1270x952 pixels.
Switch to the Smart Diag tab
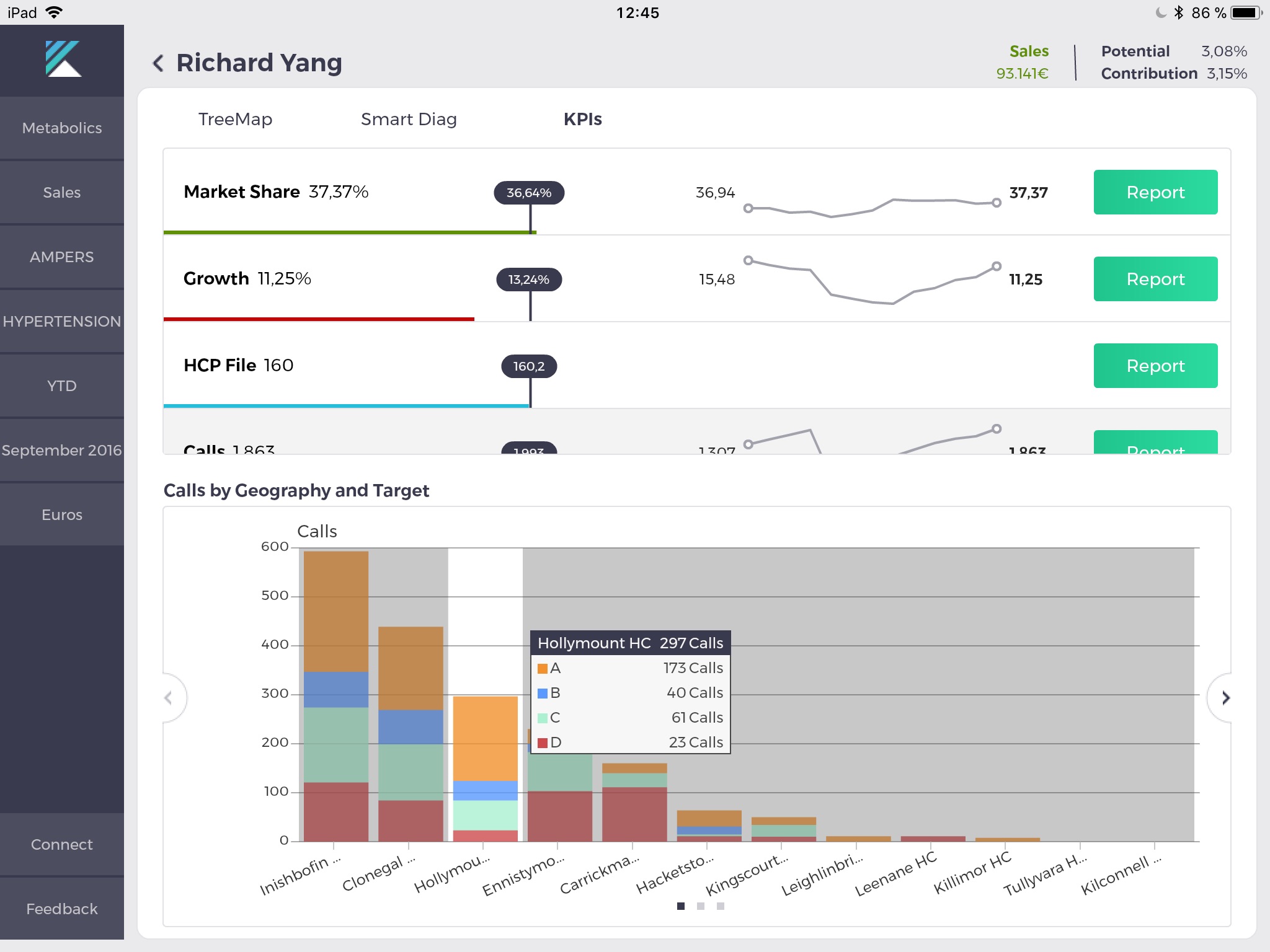(x=409, y=119)
